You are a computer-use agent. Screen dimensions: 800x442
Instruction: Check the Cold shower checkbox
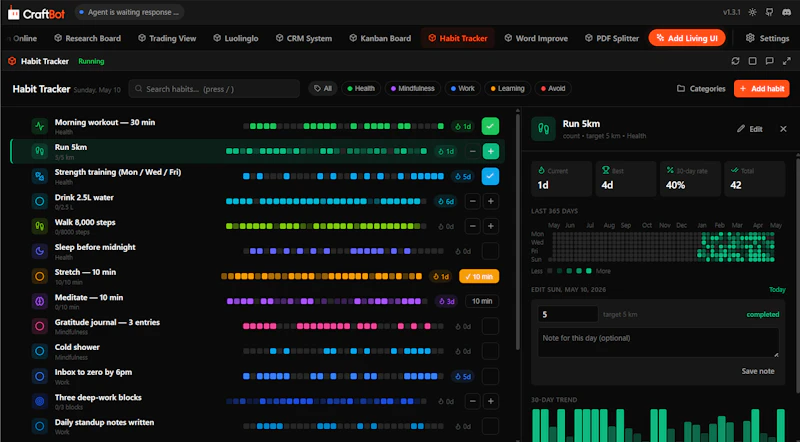[x=490, y=351]
